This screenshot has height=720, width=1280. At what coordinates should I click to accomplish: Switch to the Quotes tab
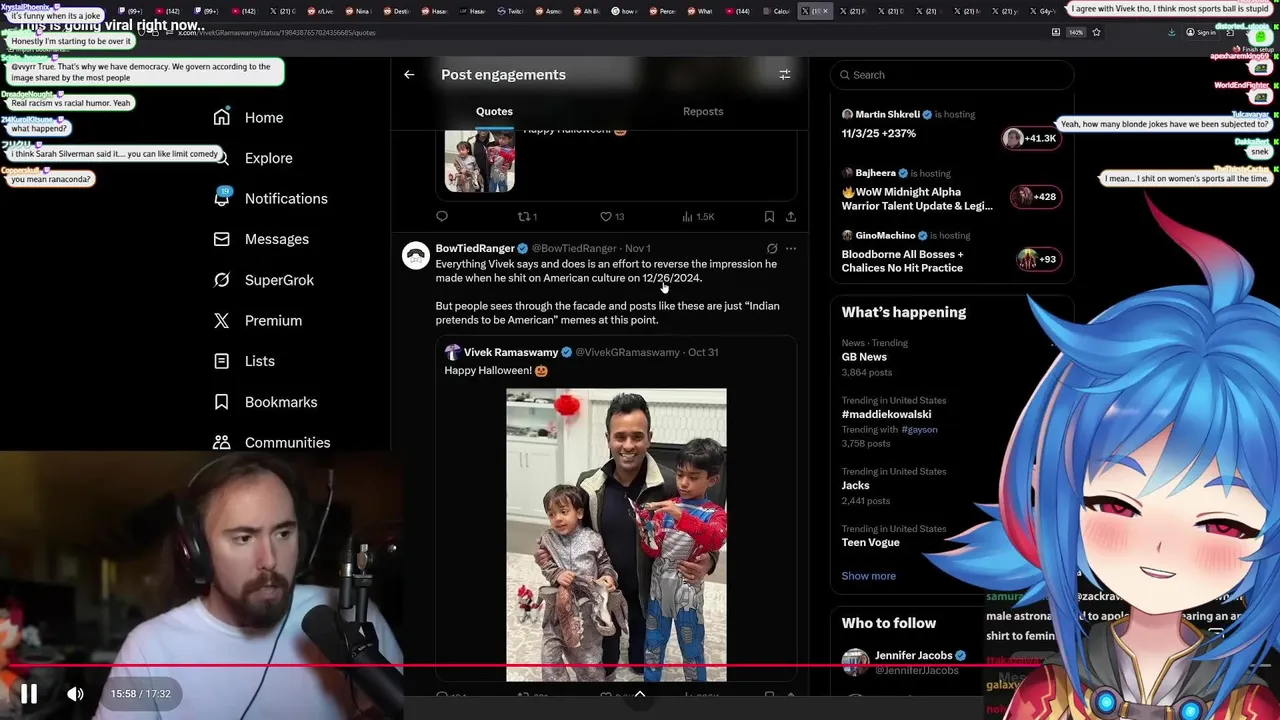pyautogui.click(x=494, y=111)
